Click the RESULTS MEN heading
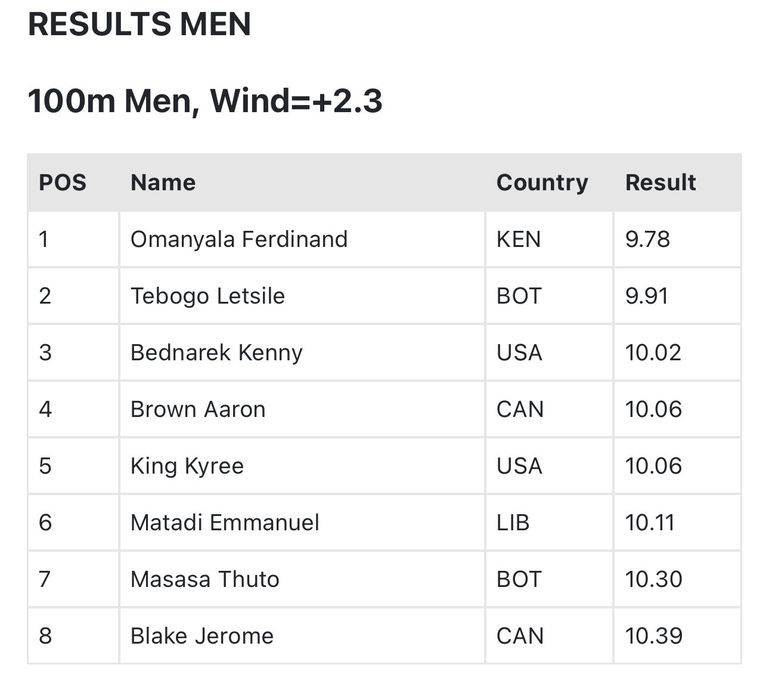 139,25
